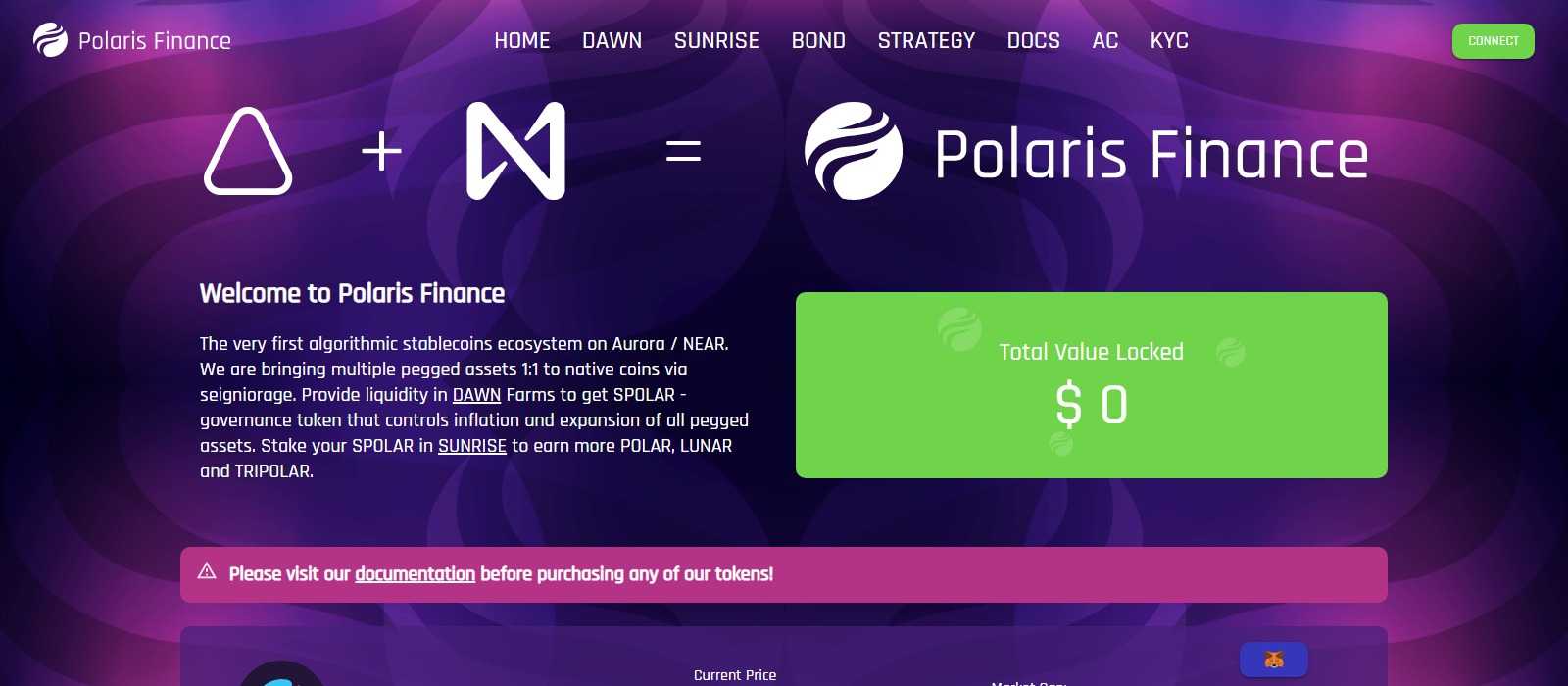Click the Polaris Finance header brand text
Viewport: 1568px width, 686px height.
click(x=155, y=41)
